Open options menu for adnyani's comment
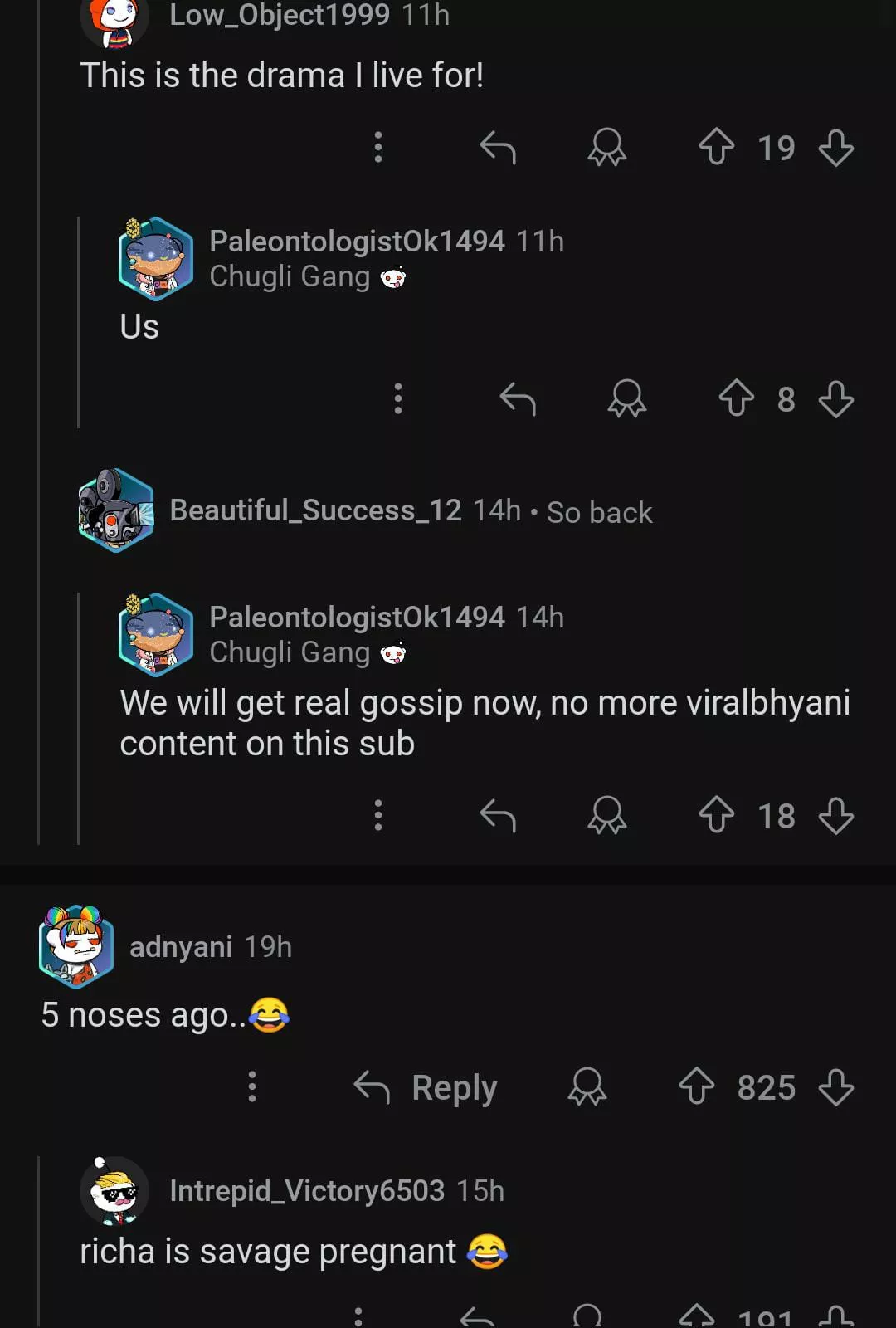Screen dimensions: 896x1328 (252, 1087)
